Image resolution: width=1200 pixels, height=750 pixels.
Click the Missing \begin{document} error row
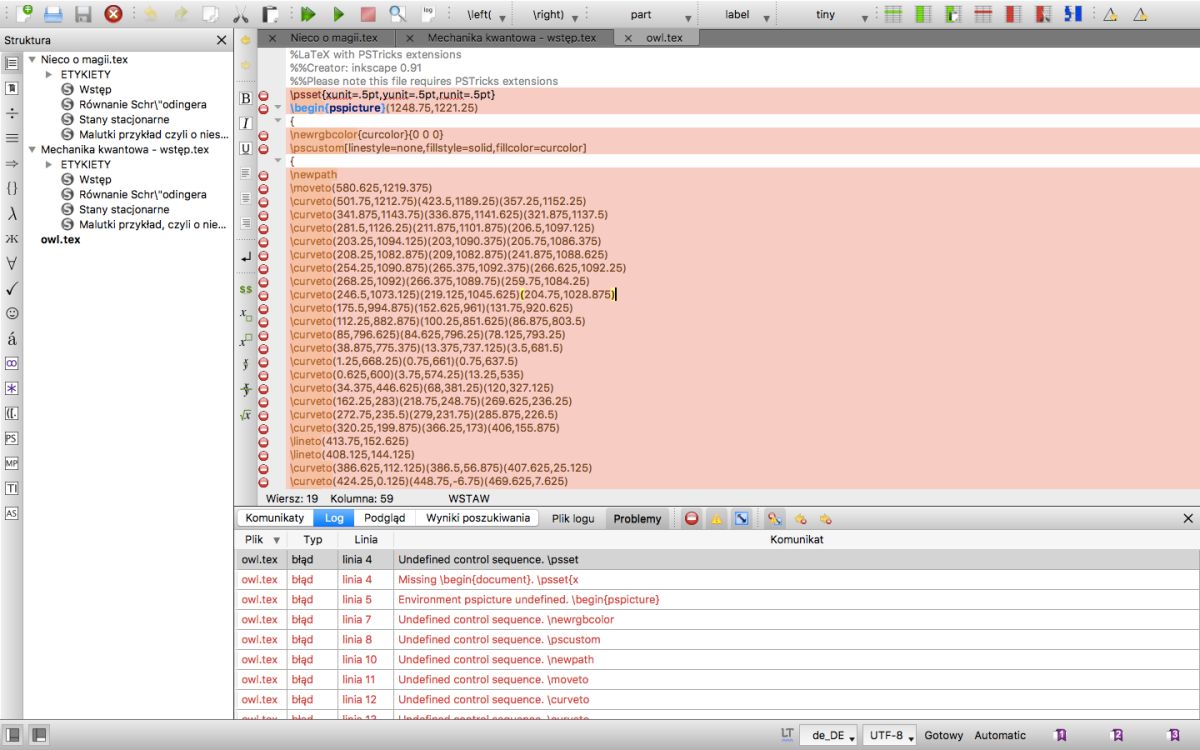coord(717,579)
